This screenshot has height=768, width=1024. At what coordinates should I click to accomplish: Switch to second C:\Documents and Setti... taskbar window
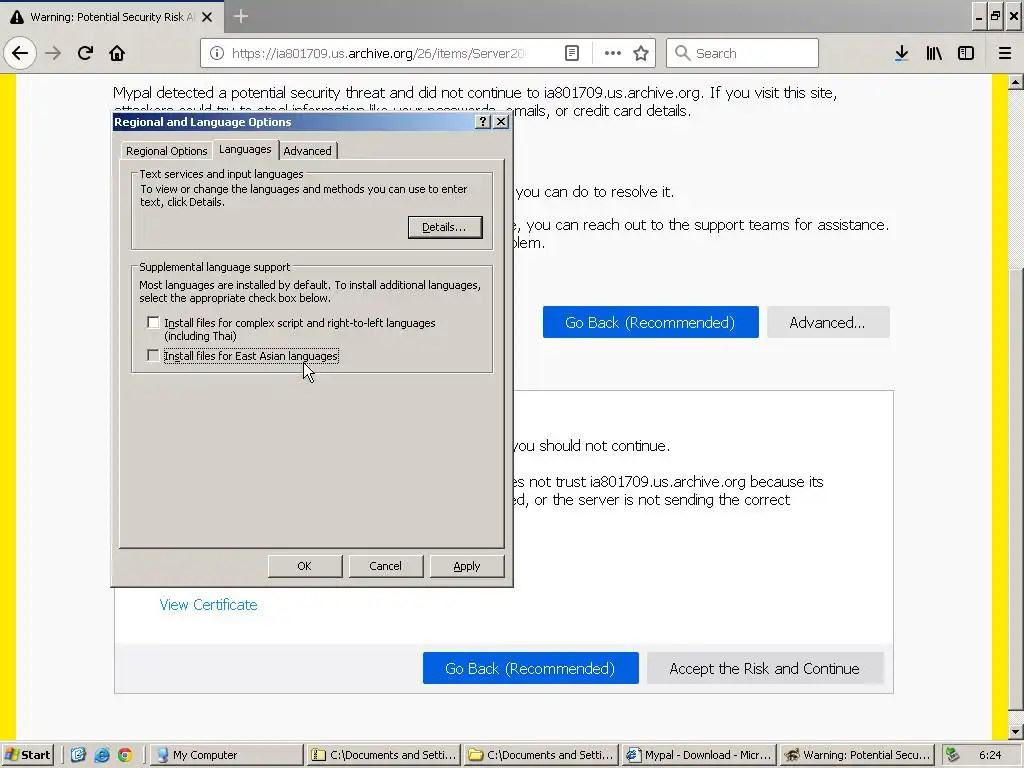[541, 755]
